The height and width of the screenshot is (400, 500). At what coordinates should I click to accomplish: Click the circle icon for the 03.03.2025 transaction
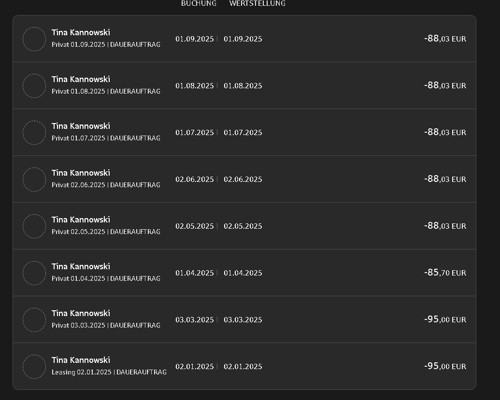(x=34, y=320)
